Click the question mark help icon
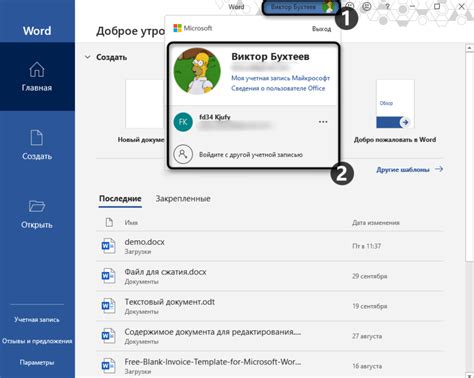Viewport: 474px width, 378px height. point(387,6)
